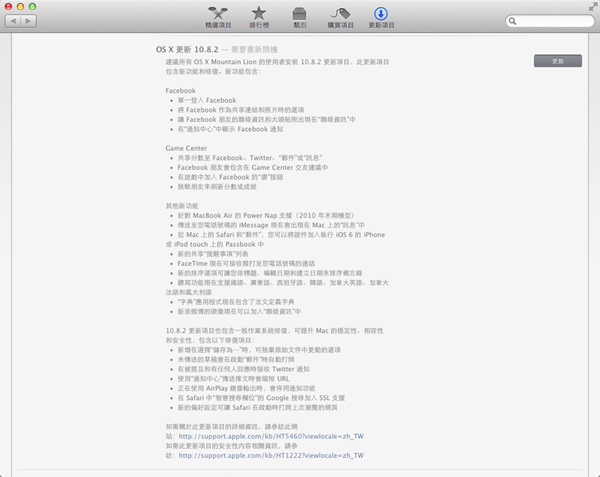Click the search magnifier icon
Viewport: 600px width, 477px height.
tap(512, 21)
